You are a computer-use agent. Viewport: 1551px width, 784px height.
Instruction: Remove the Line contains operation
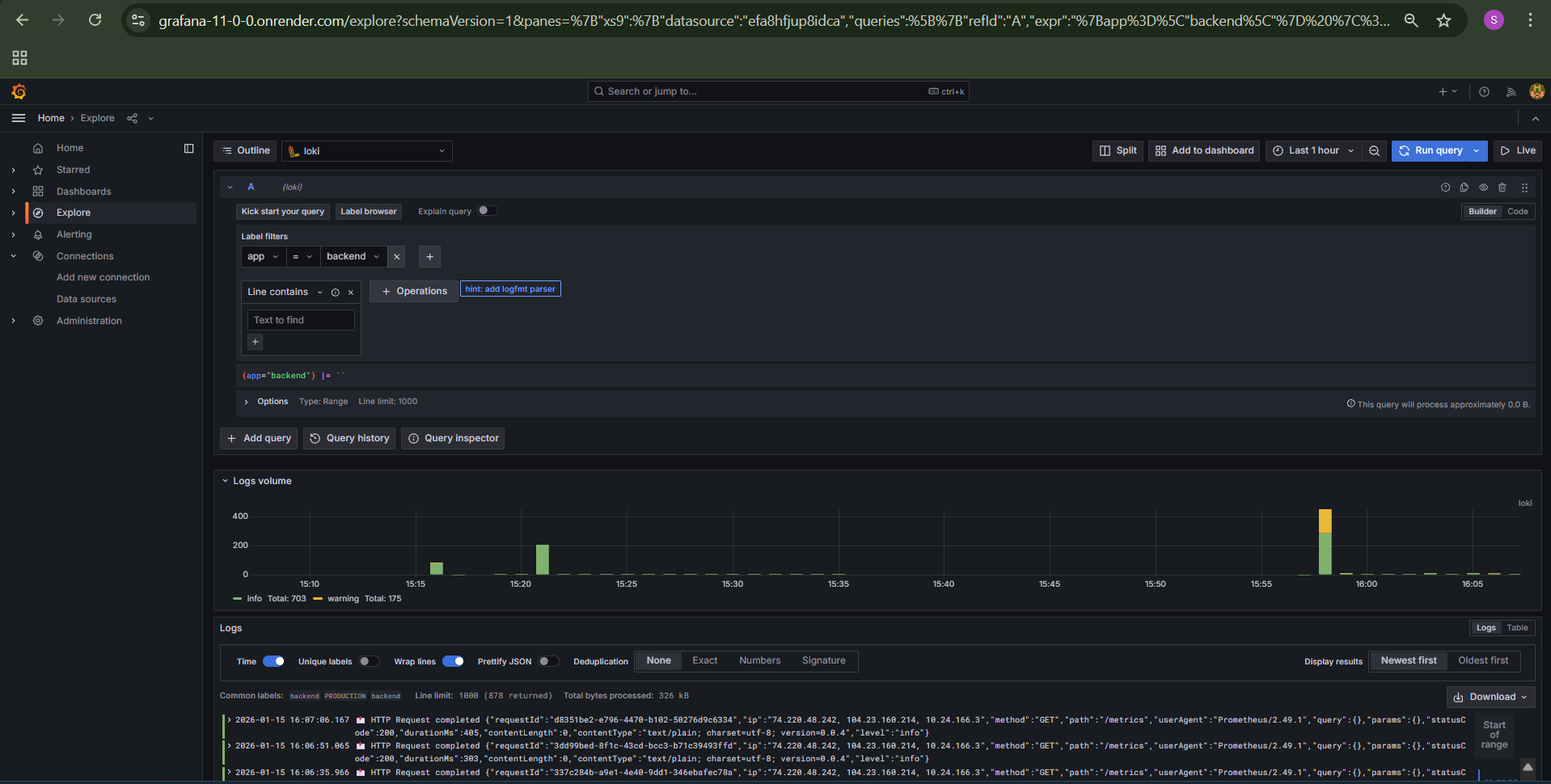351,292
